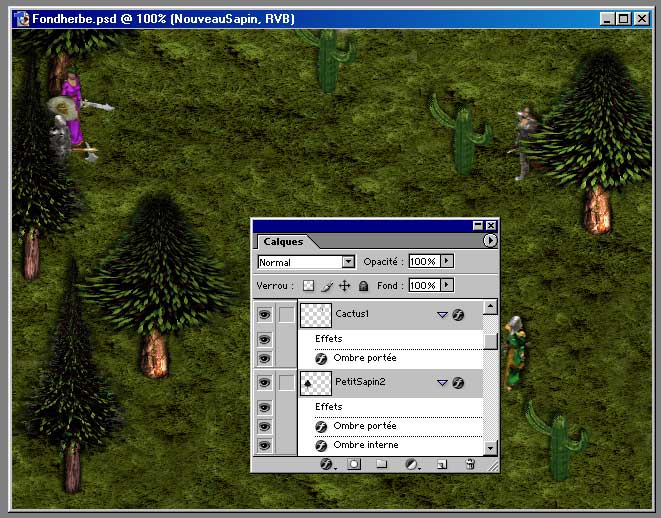
Task: Click Photoshop document icon in title bar
Action: [x=22, y=19]
